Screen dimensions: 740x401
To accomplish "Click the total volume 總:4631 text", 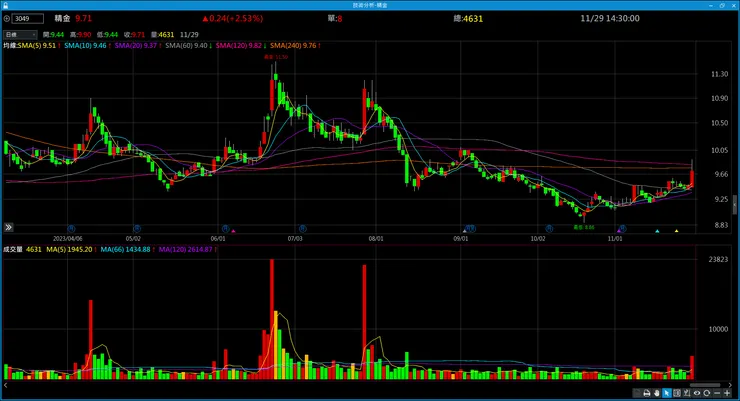I will [x=468, y=18].
